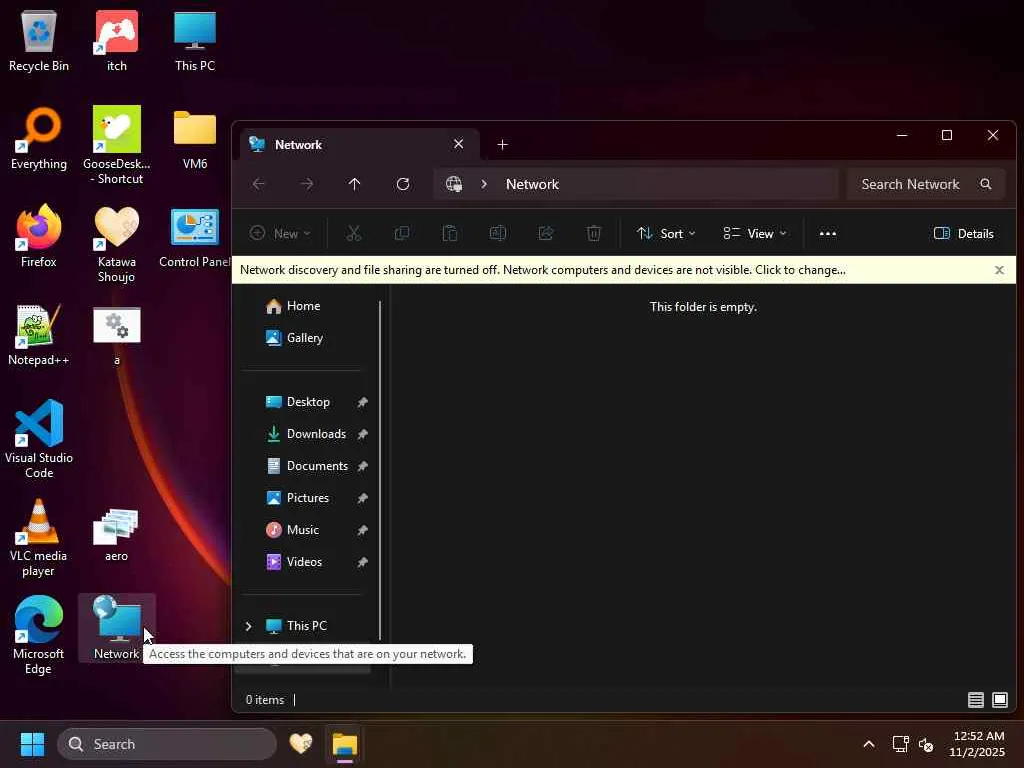
Task: Select the Notepad++ desktop shortcut
Action: tap(39, 334)
